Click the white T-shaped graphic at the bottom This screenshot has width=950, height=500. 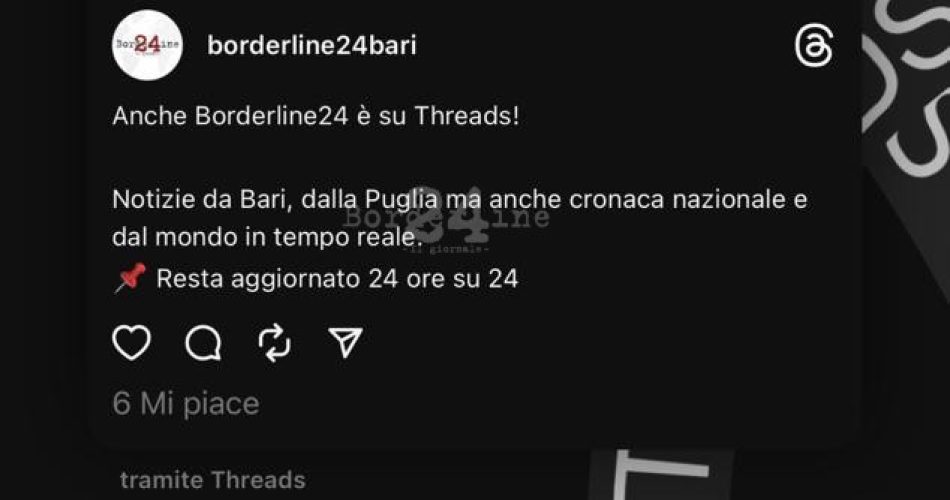(x=662, y=475)
